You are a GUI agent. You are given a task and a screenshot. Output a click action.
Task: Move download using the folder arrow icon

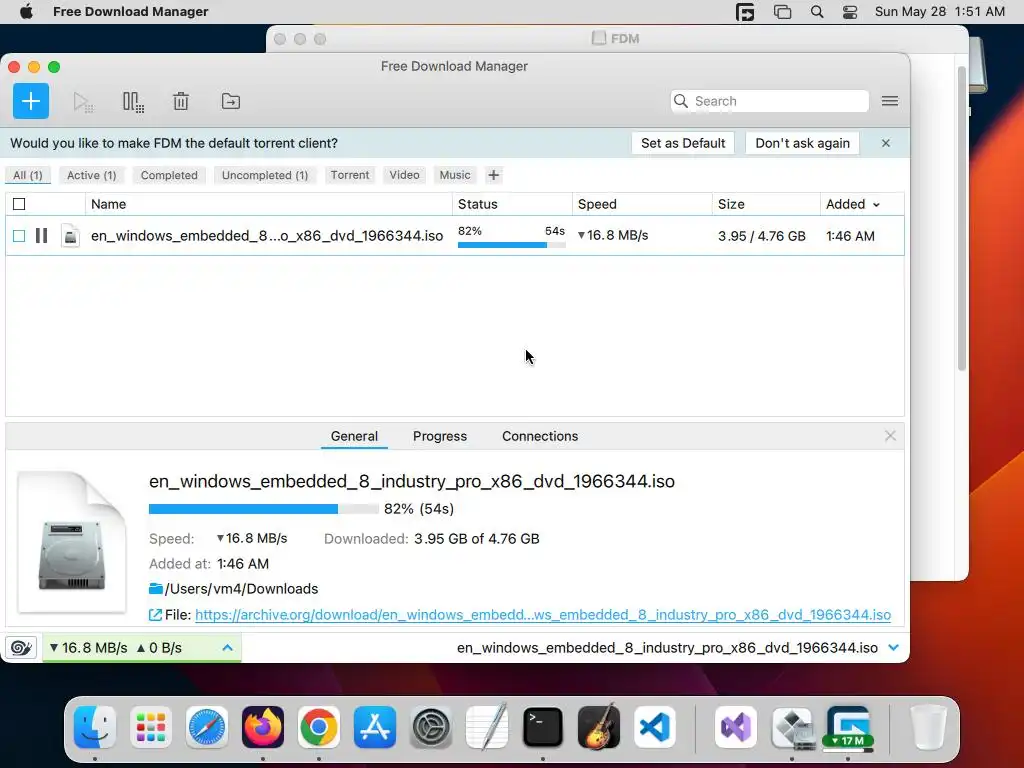click(x=231, y=101)
